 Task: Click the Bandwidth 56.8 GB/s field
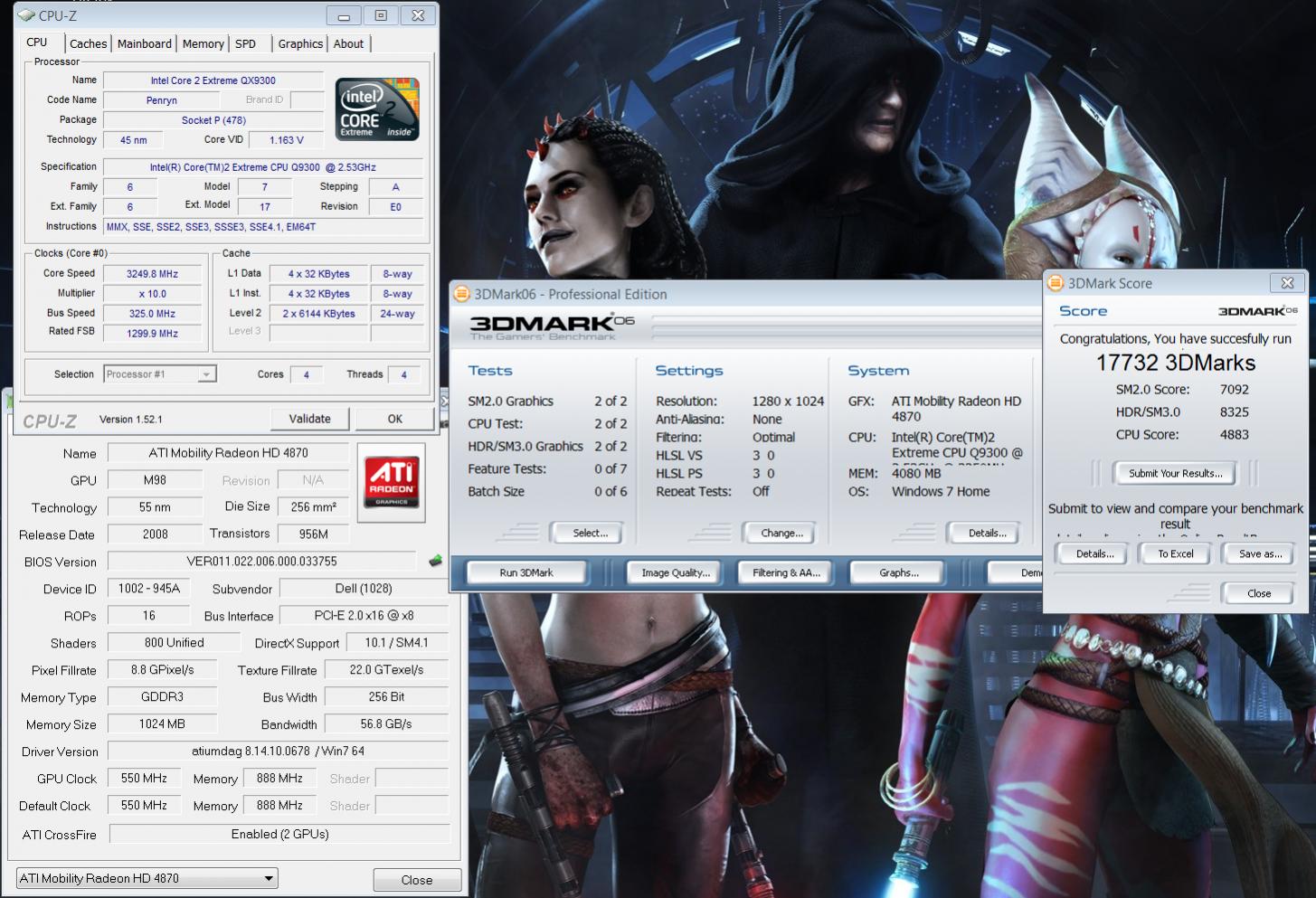tap(386, 724)
